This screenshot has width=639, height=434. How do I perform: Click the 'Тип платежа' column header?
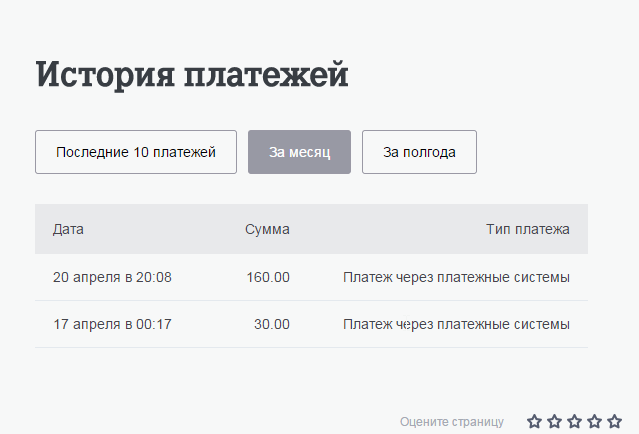528,229
